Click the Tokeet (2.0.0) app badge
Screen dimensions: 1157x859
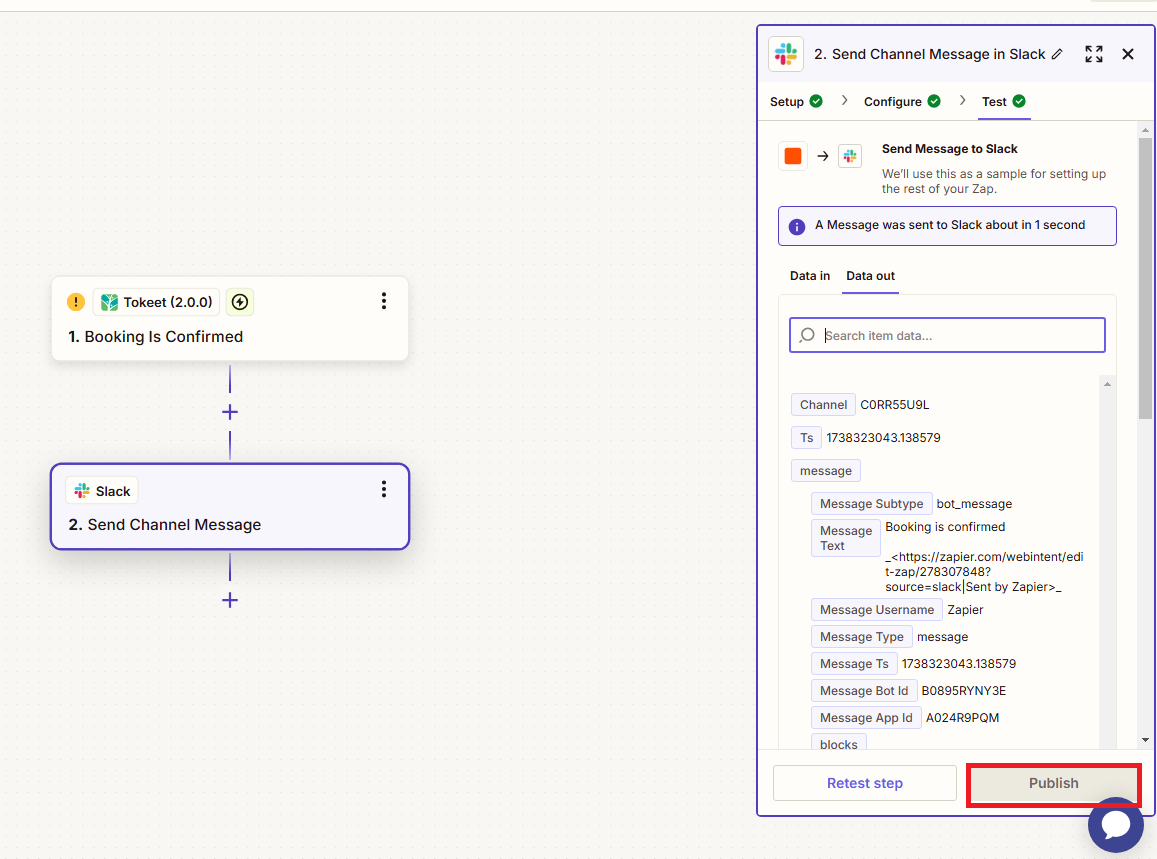pos(156,302)
